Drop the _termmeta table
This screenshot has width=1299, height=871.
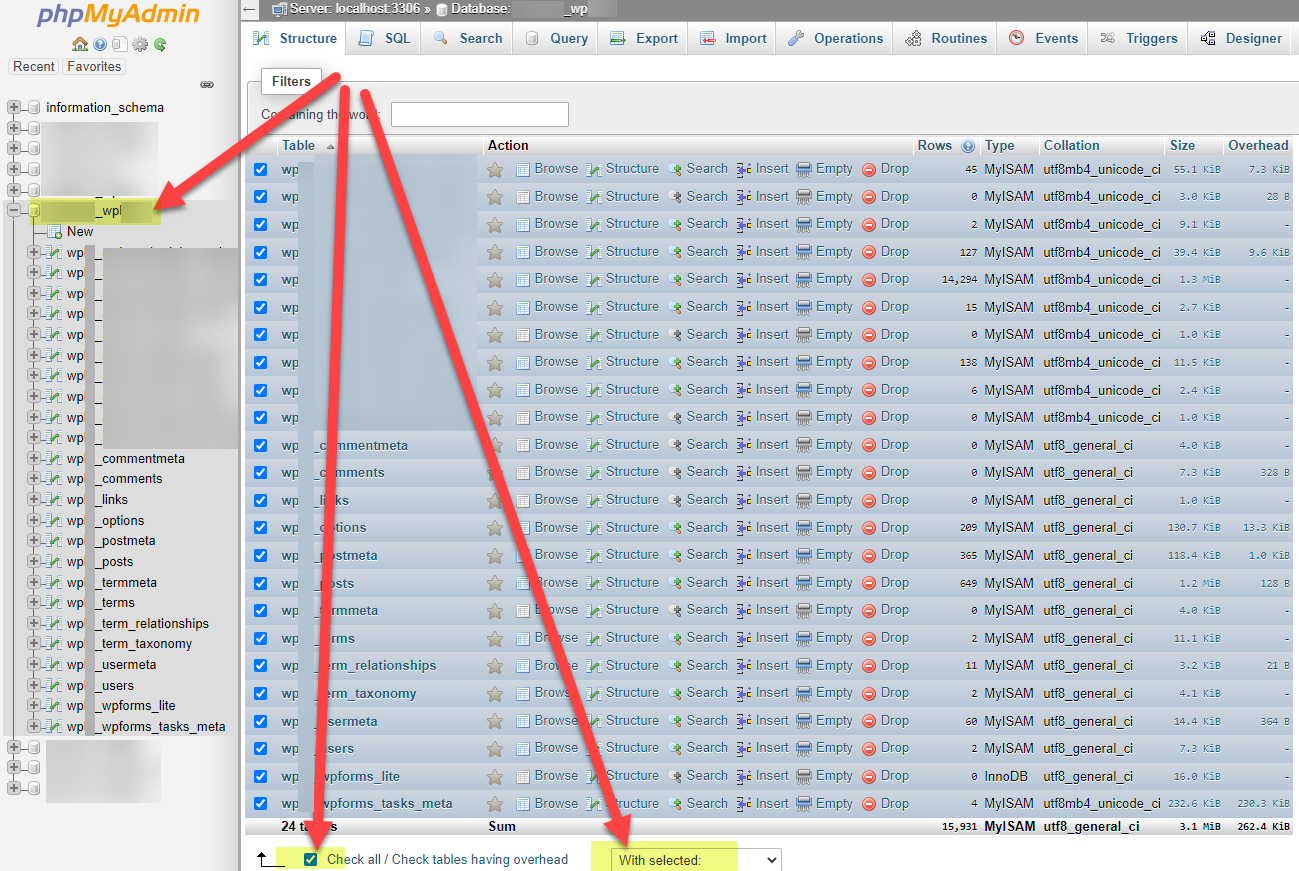[x=886, y=610]
